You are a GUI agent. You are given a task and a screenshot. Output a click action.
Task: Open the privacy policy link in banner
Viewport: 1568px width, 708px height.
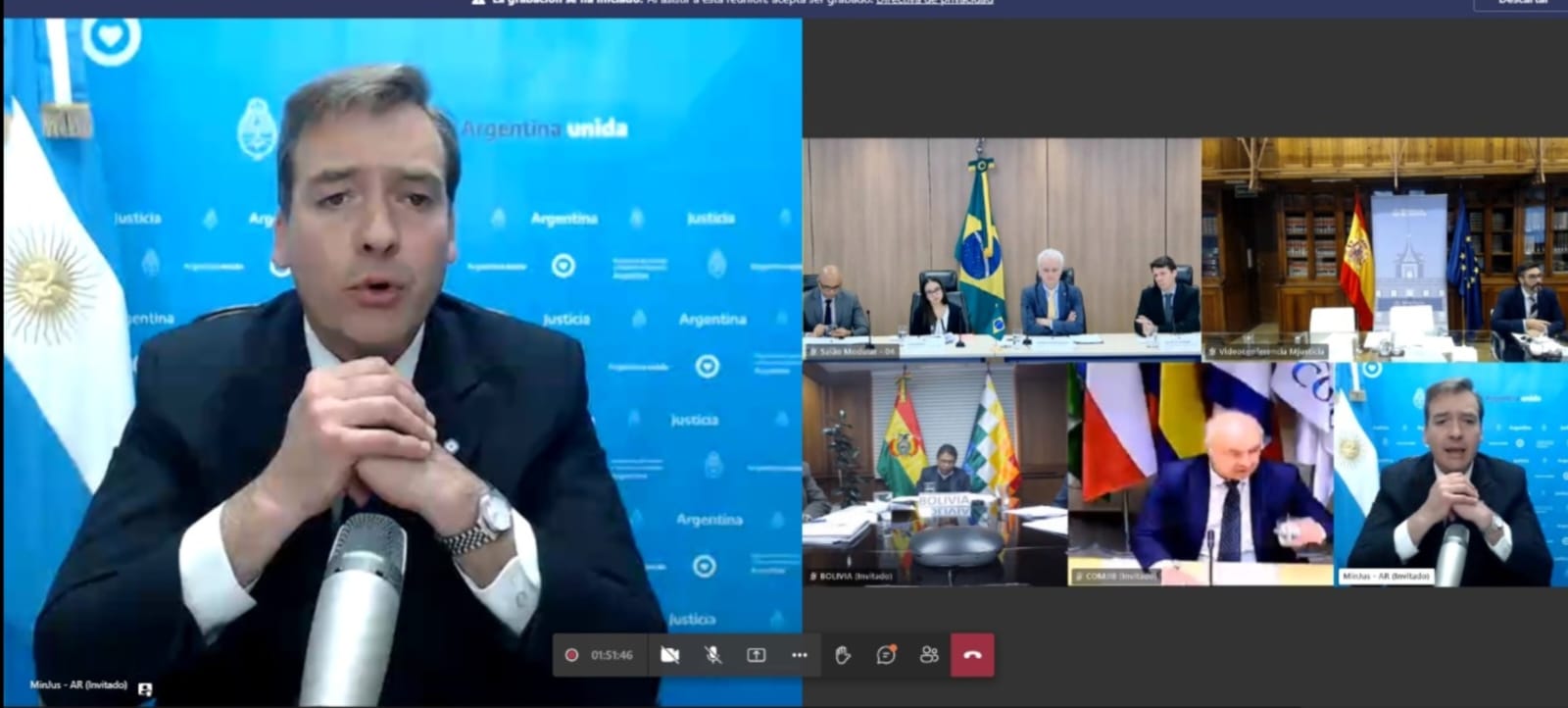[934, 3]
